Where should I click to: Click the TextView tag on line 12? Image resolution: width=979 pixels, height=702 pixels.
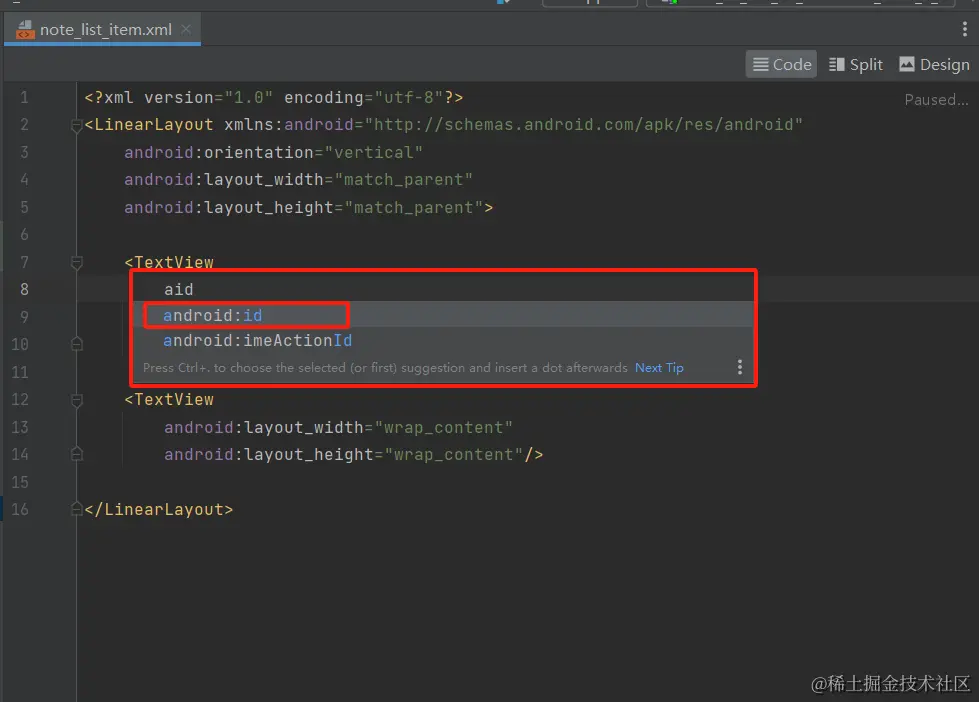coord(169,400)
